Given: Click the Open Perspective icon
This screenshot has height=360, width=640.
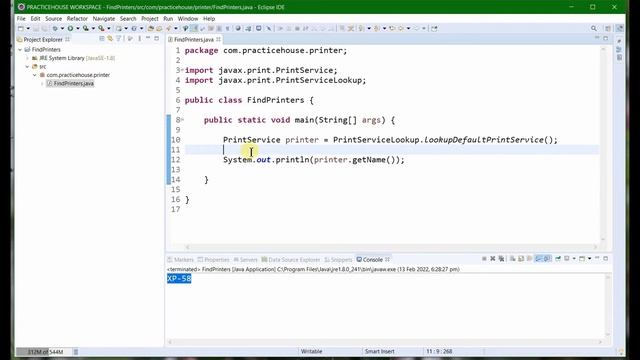Looking at the screenshot, I should 608,28.
